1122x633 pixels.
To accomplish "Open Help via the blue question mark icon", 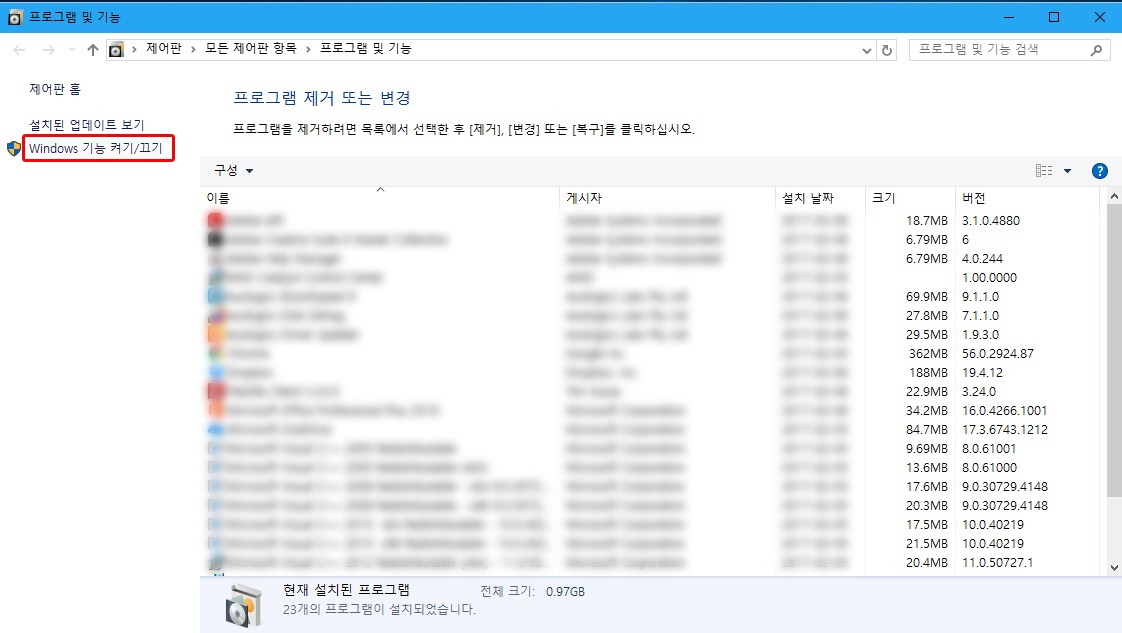I will 1099,170.
